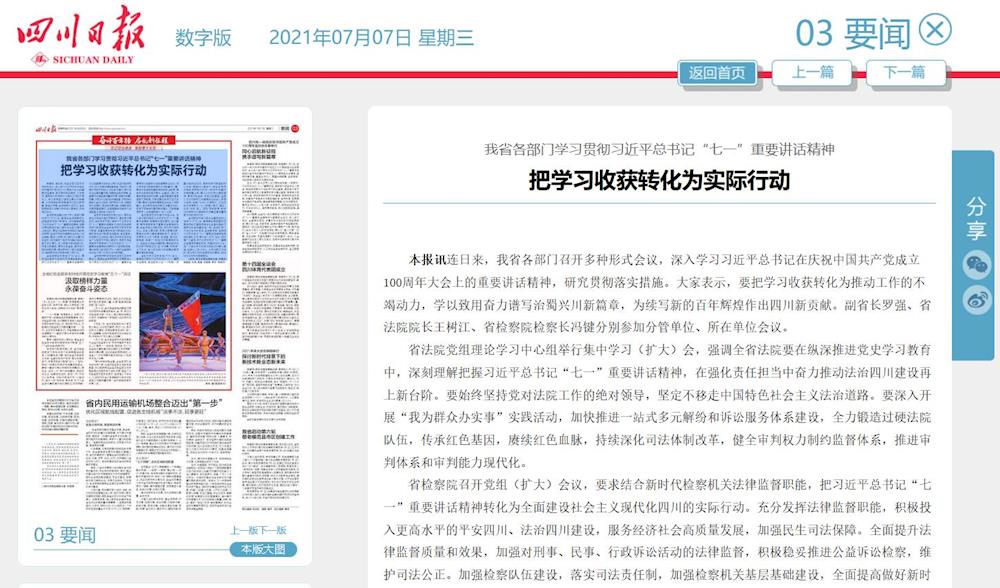Viewport: 1000px width, 588px height.
Task: Click the Sichuan Daily logo
Action: [80, 35]
